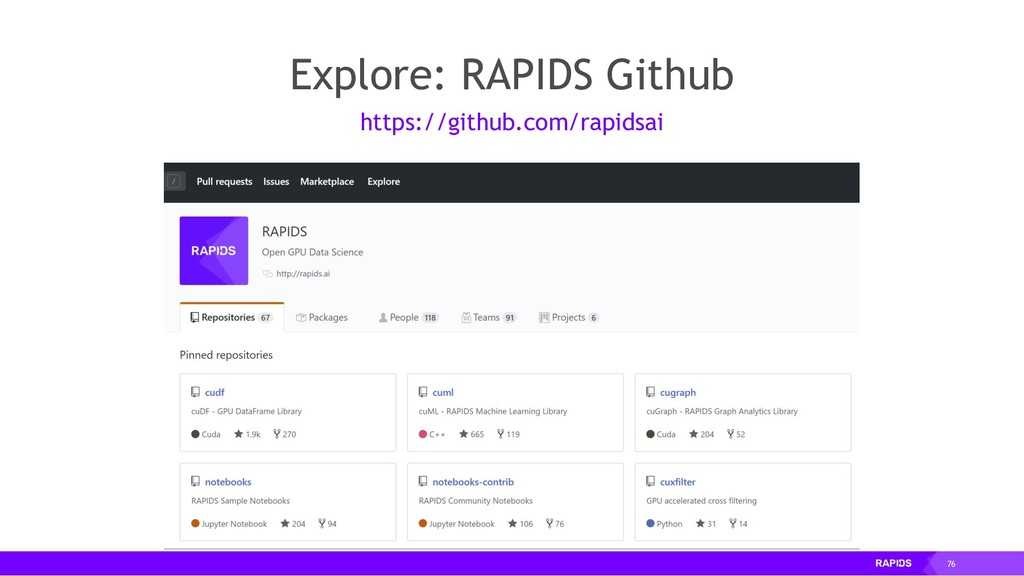Screen dimensions: 1024x576
Task: Switch to the Packages tab
Action: point(322,317)
